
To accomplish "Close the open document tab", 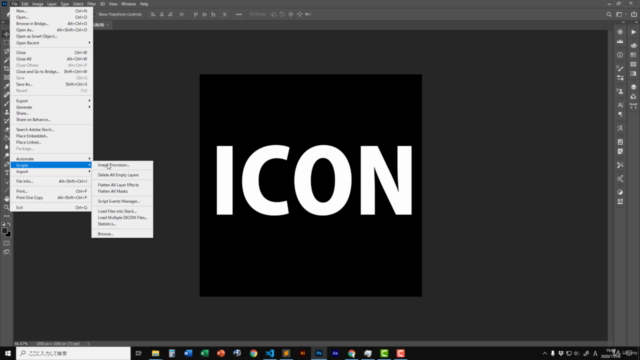I will (108, 25).
